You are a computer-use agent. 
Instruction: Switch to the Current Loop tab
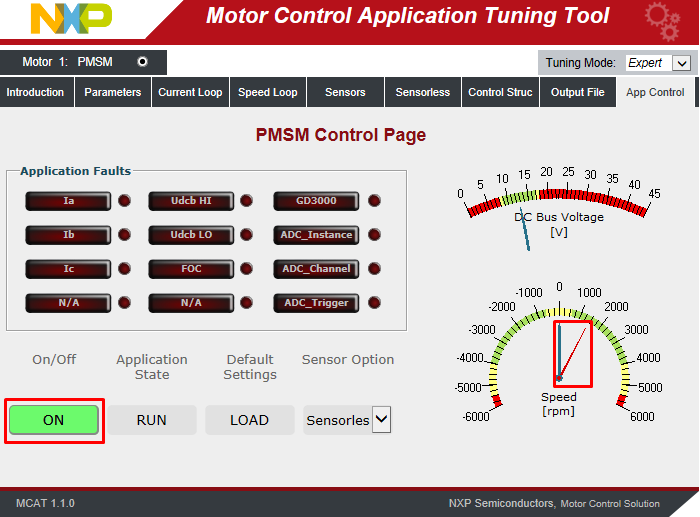pos(190,92)
